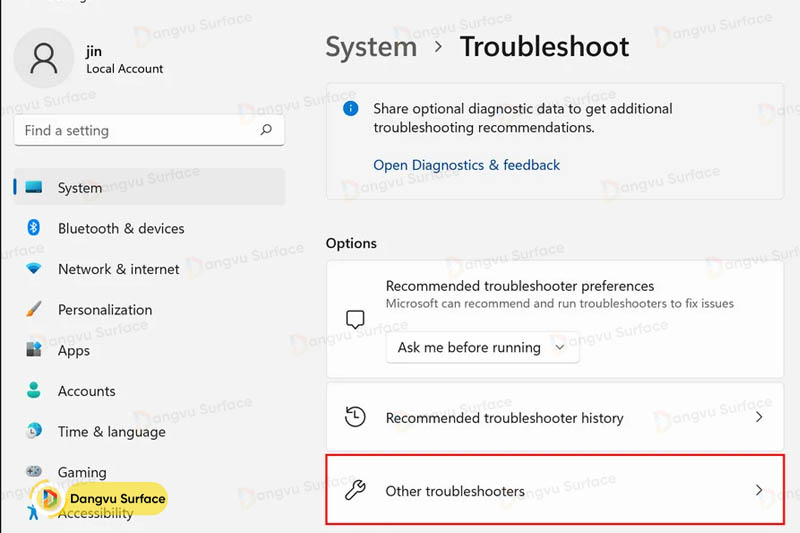The image size is (800, 533).
Task: Click the Network wifi icon in sidebar
Action: (x=34, y=268)
